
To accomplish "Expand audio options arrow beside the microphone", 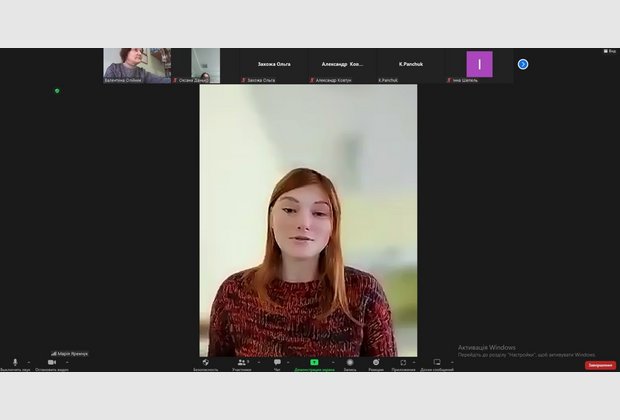I will (28, 362).
